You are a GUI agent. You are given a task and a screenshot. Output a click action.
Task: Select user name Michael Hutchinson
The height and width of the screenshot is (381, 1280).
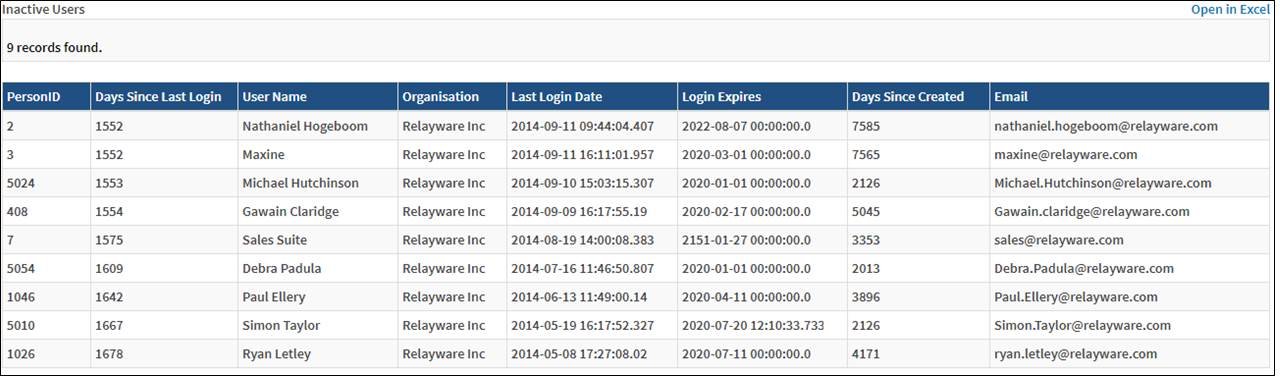click(x=300, y=183)
